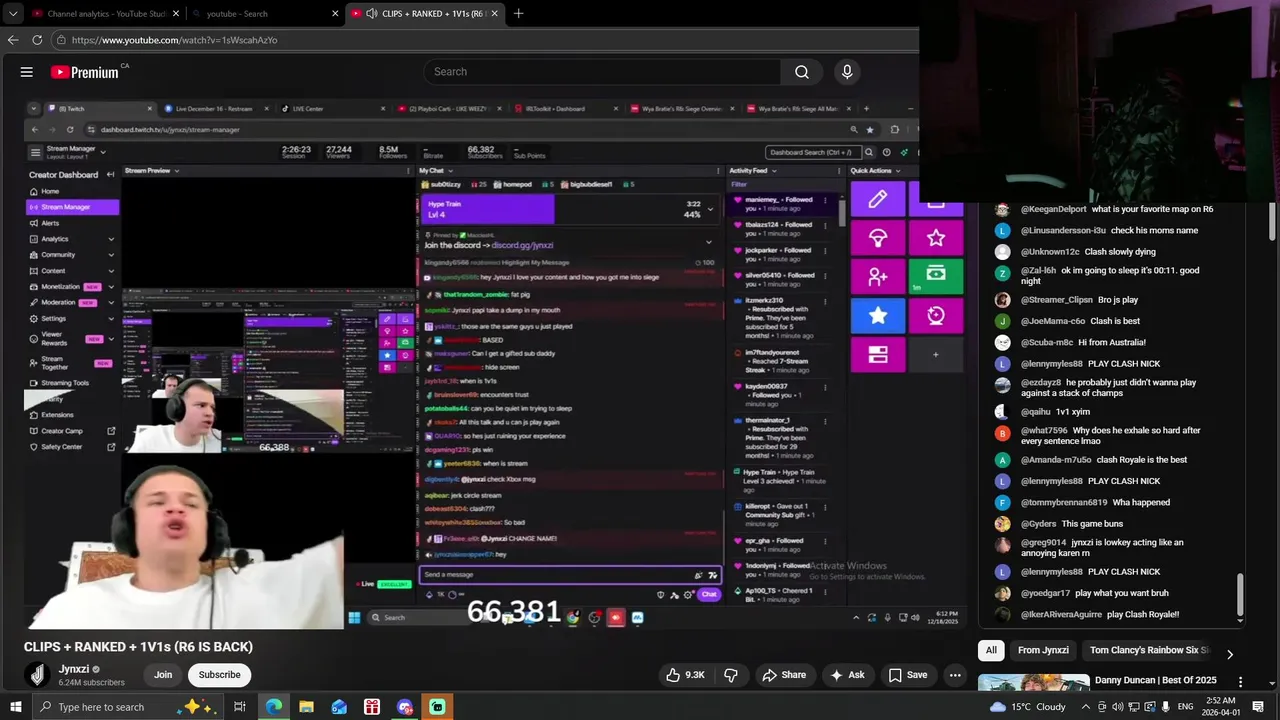Click the YouTube Premium logo
Screen dimensions: 1280x720
[85, 72]
